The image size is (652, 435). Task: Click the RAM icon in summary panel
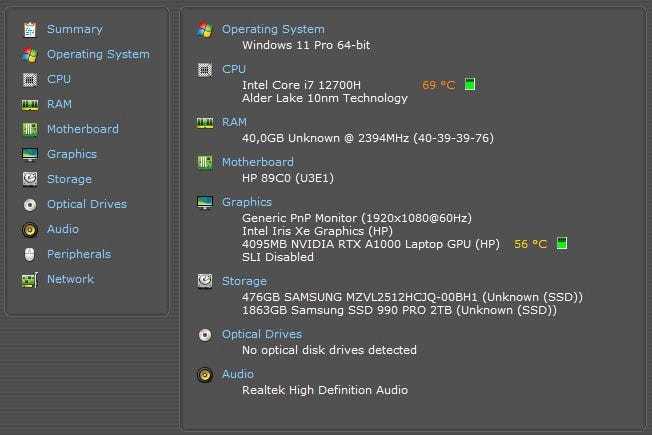pos(205,123)
